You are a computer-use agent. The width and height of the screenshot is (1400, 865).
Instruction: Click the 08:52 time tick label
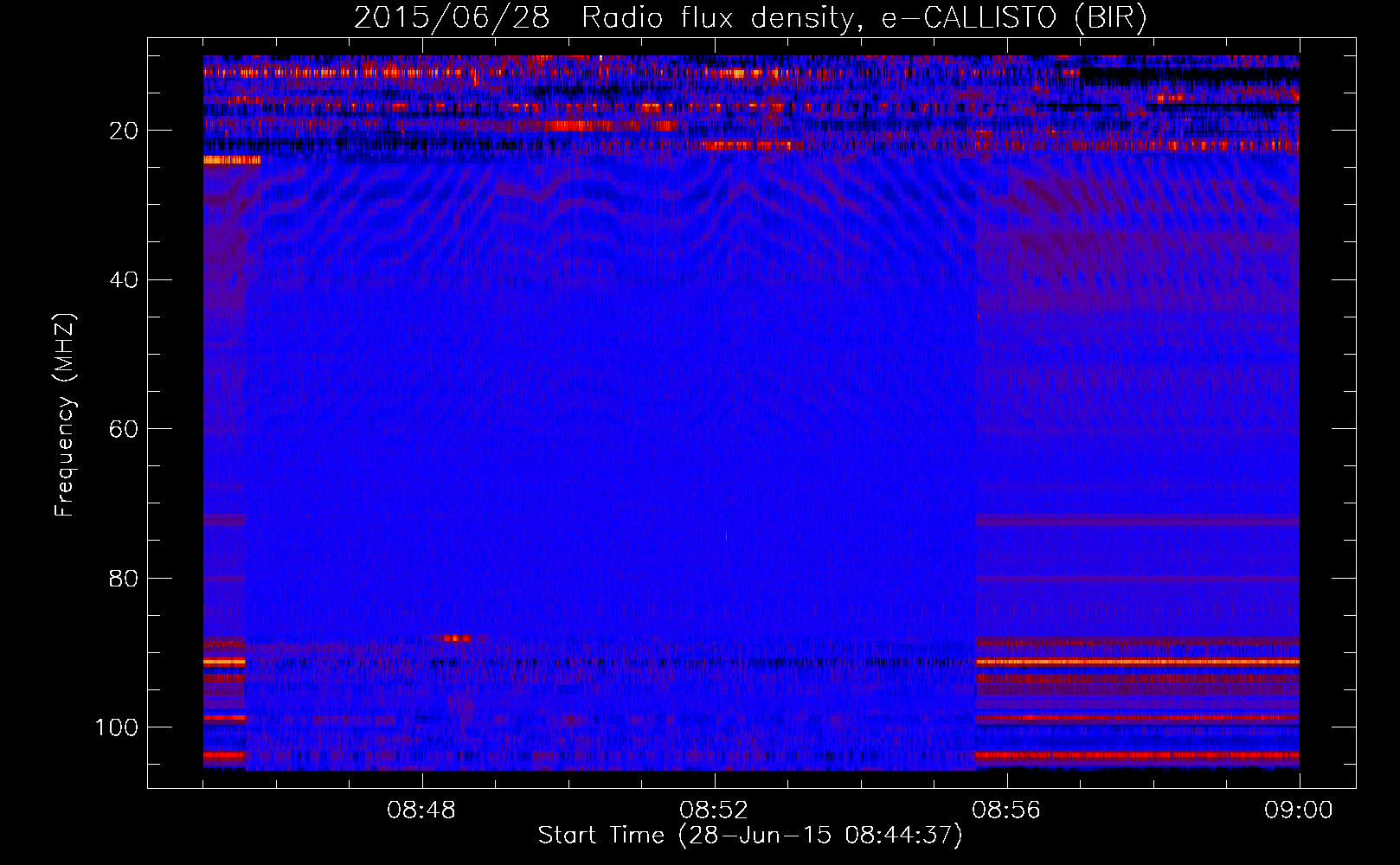714,811
